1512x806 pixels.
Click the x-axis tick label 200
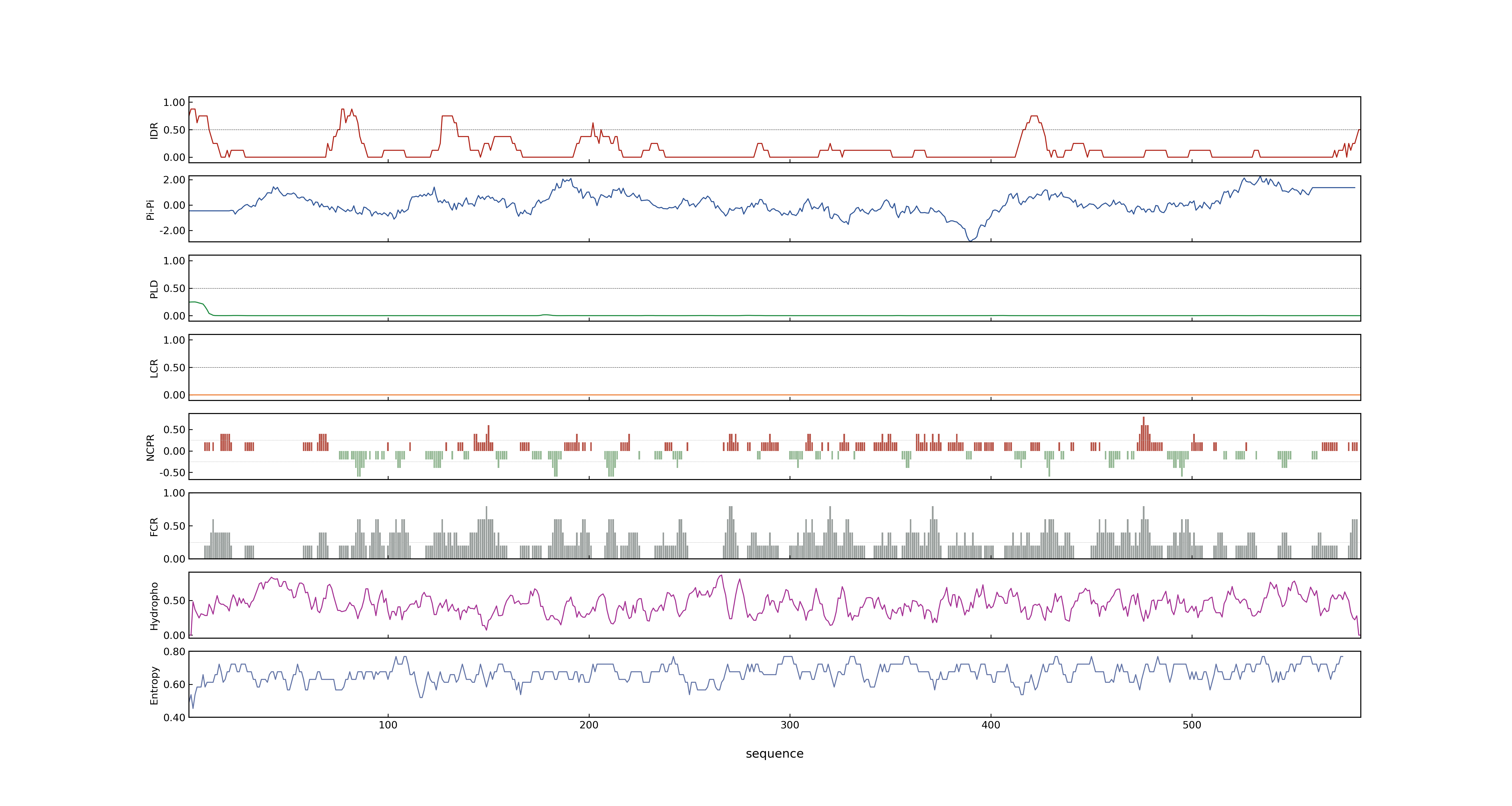pyautogui.click(x=589, y=725)
